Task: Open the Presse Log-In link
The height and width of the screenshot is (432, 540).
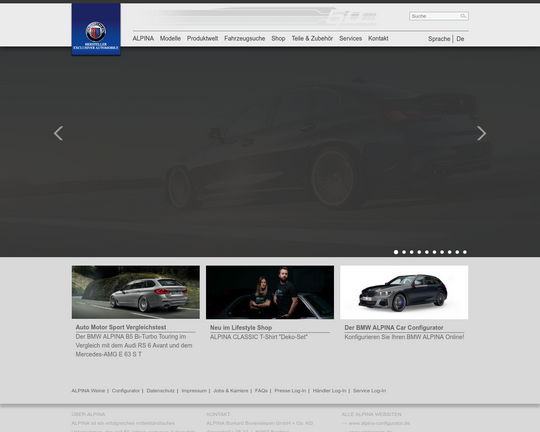Action: (x=290, y=391)
